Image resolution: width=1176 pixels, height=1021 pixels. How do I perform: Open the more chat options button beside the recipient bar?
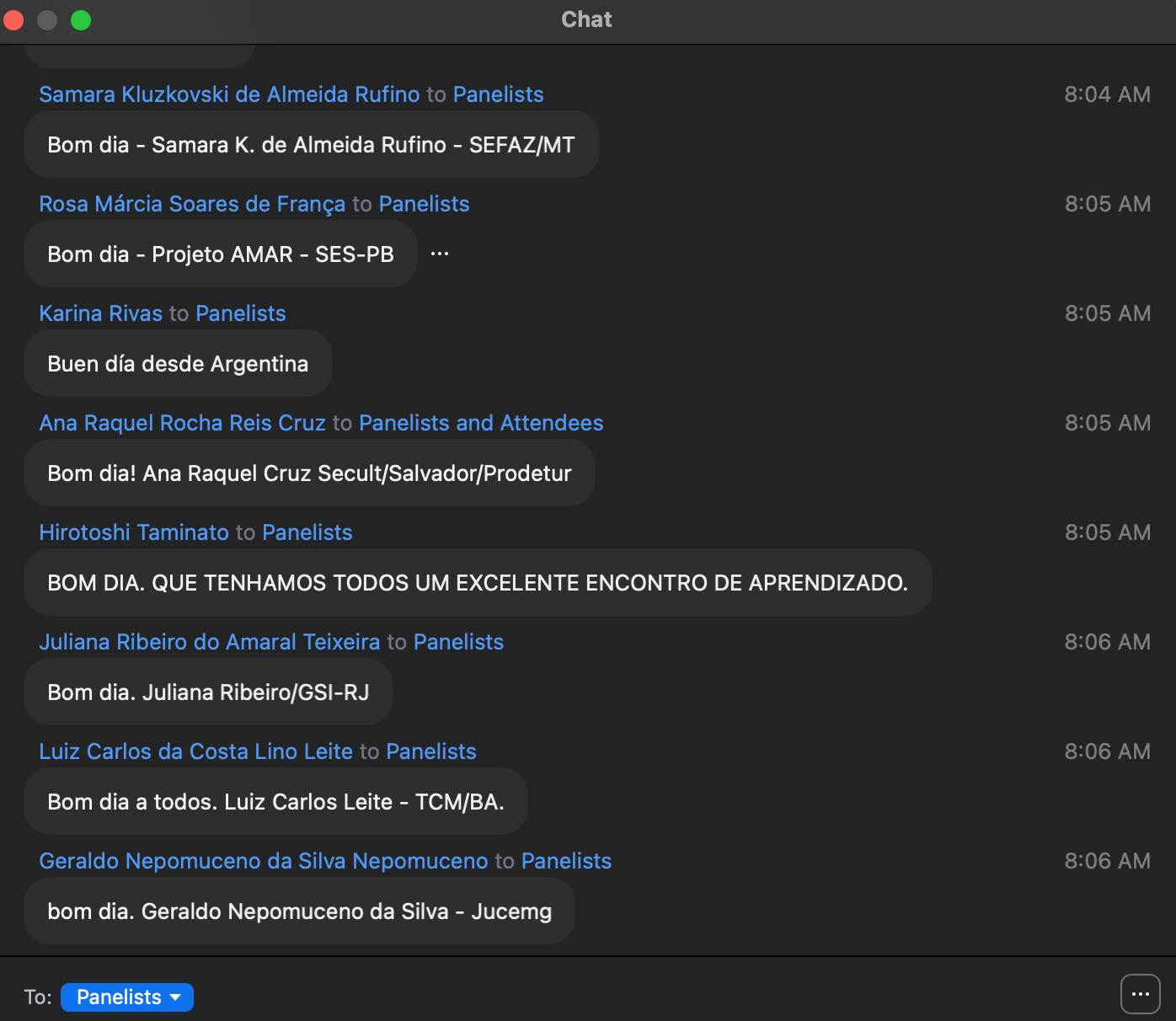(1141, 994)
